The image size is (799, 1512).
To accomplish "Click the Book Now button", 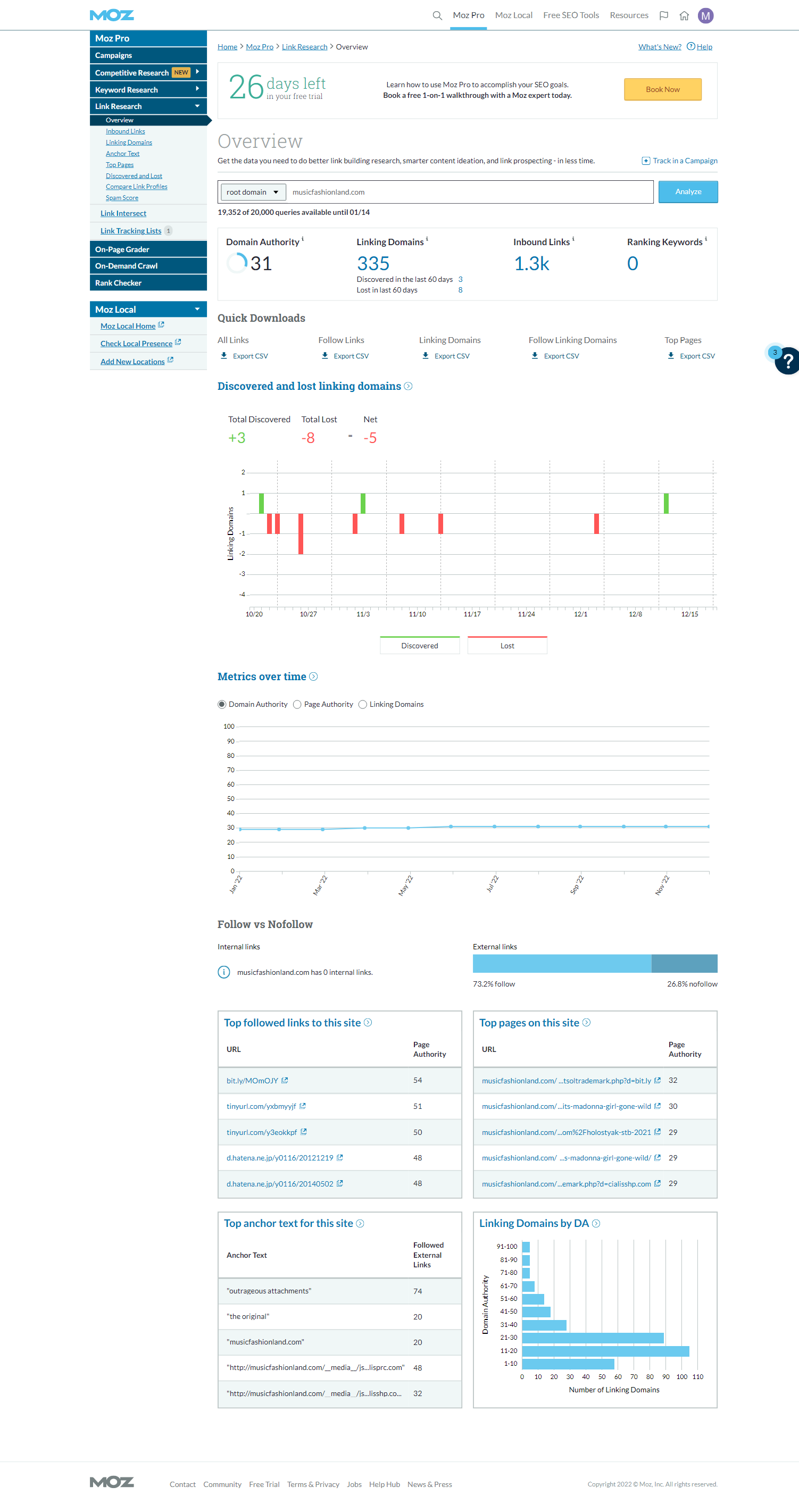I will click(663, 89).
